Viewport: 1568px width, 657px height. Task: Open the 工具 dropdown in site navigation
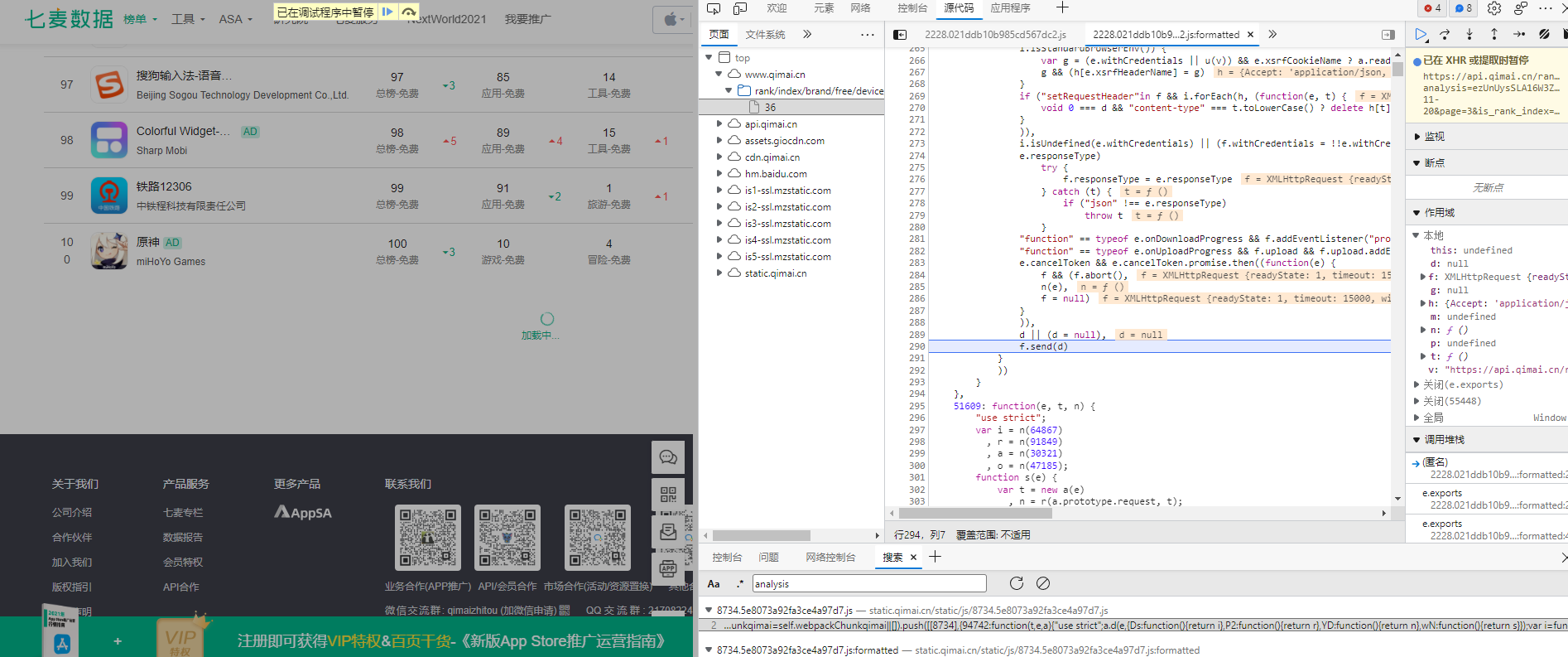(x=188, y=19)
